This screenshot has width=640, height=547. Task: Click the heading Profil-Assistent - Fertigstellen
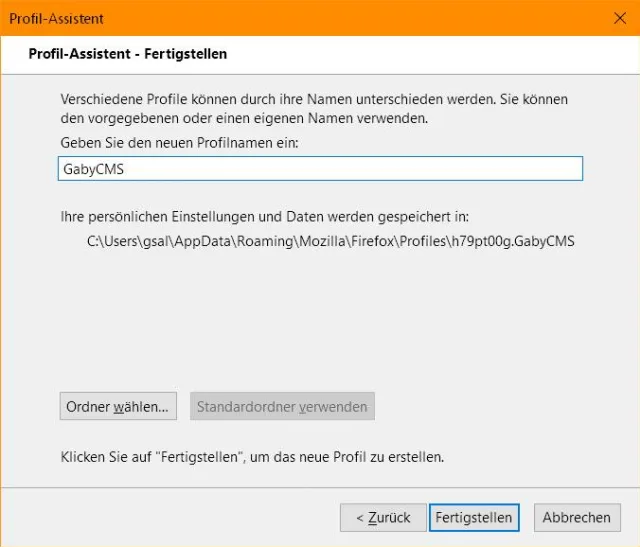point(127,53)
